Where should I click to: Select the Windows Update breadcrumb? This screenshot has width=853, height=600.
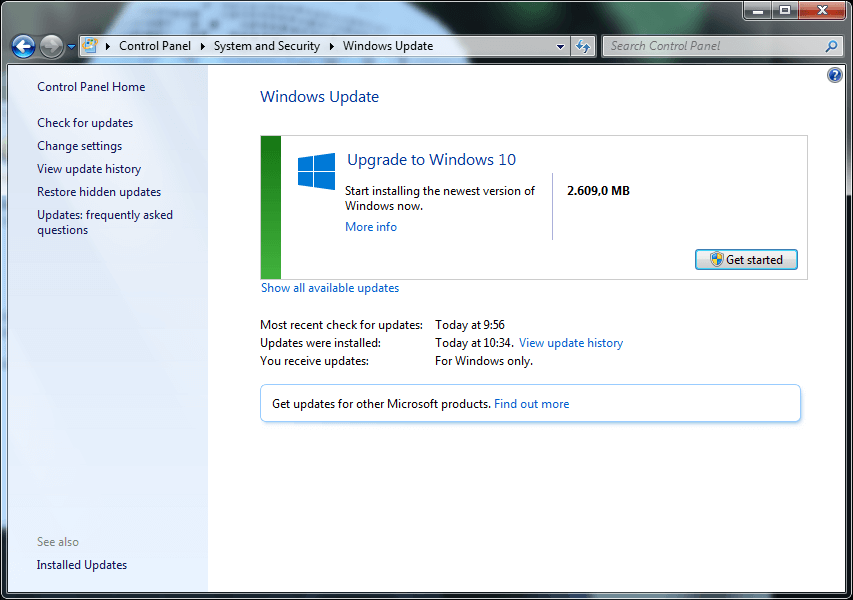point(387,46)
